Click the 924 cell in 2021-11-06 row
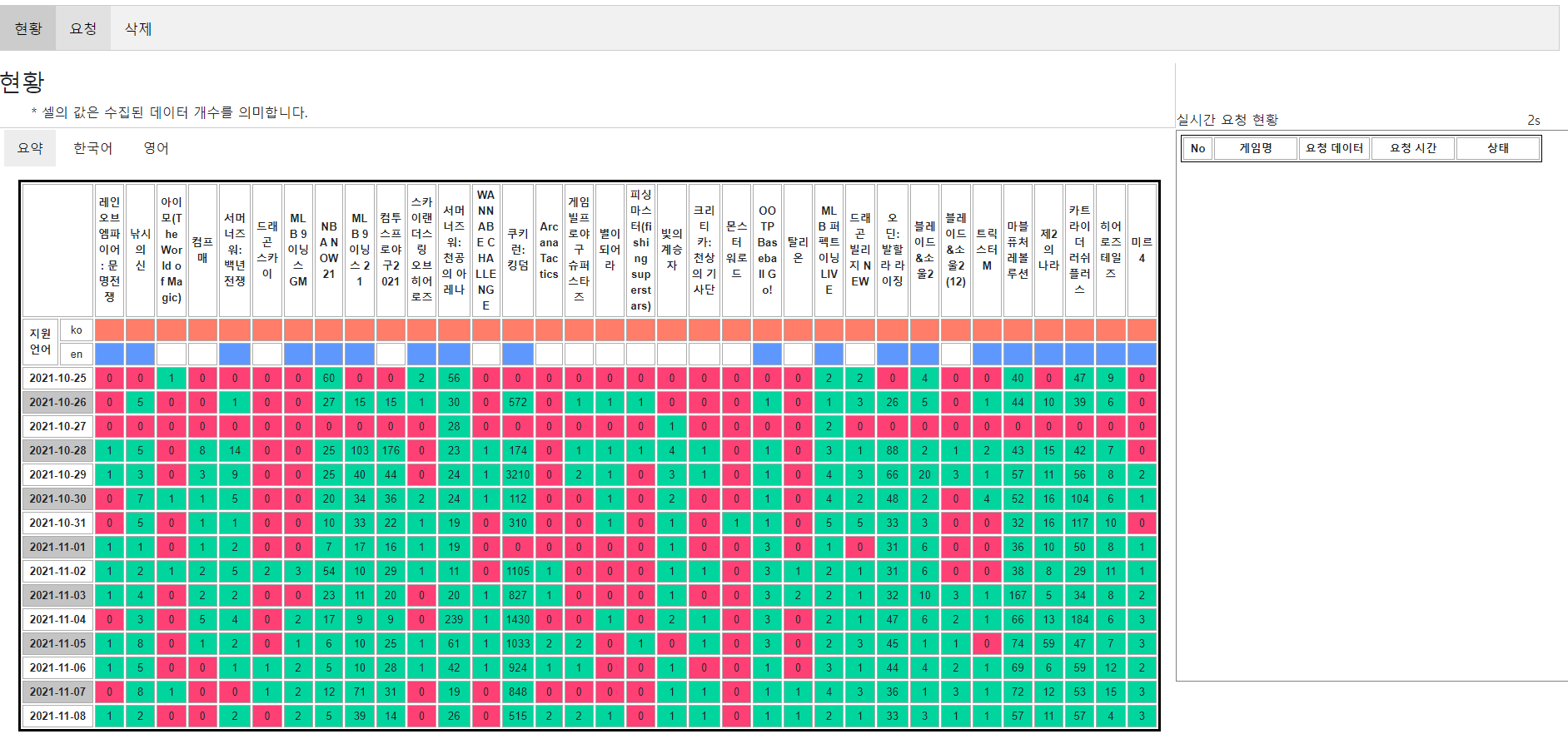This screenshot has height=734, width=1568. (518, 667)
